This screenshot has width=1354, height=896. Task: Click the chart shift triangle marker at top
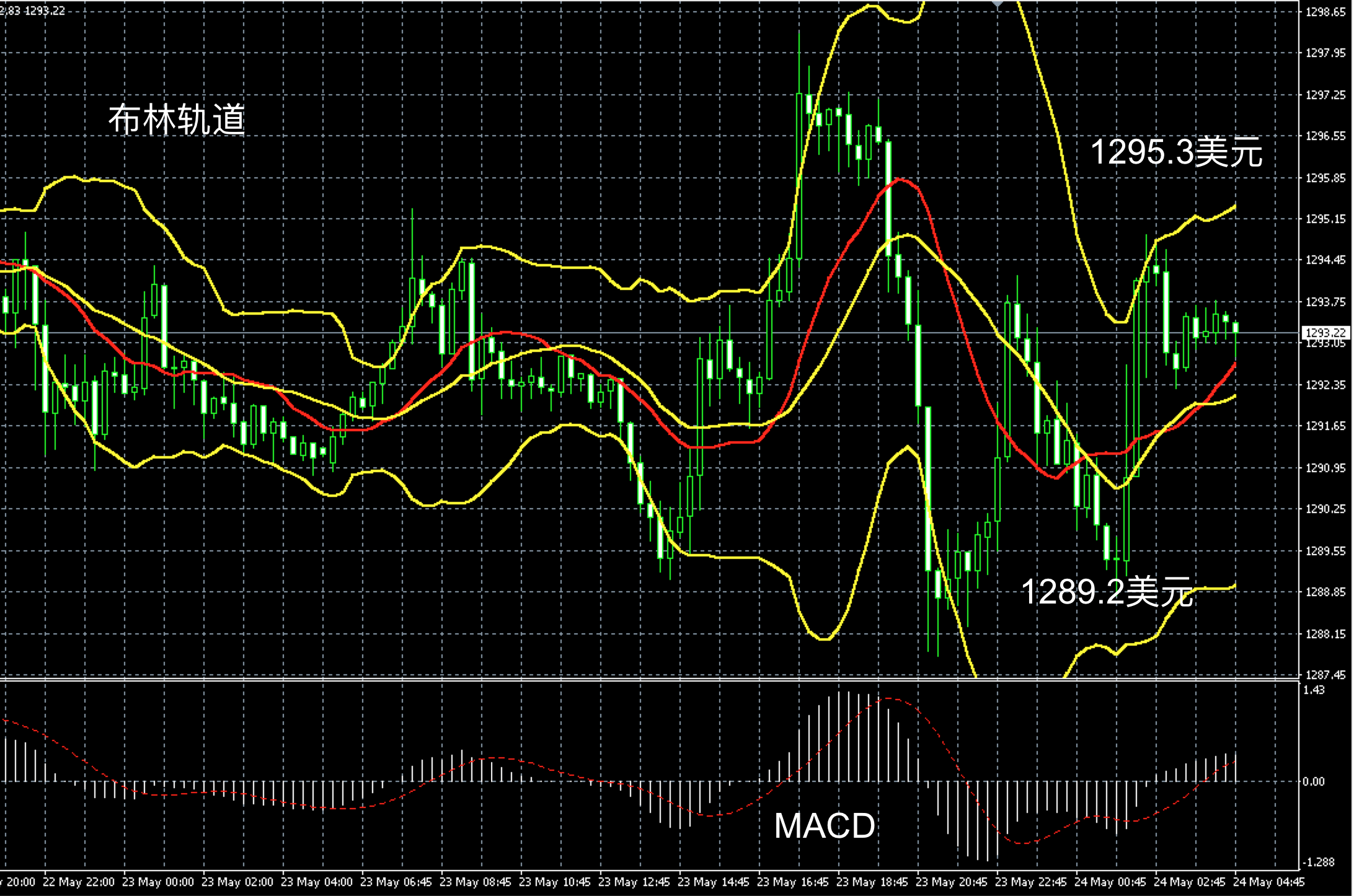click(x=997, y=4)
